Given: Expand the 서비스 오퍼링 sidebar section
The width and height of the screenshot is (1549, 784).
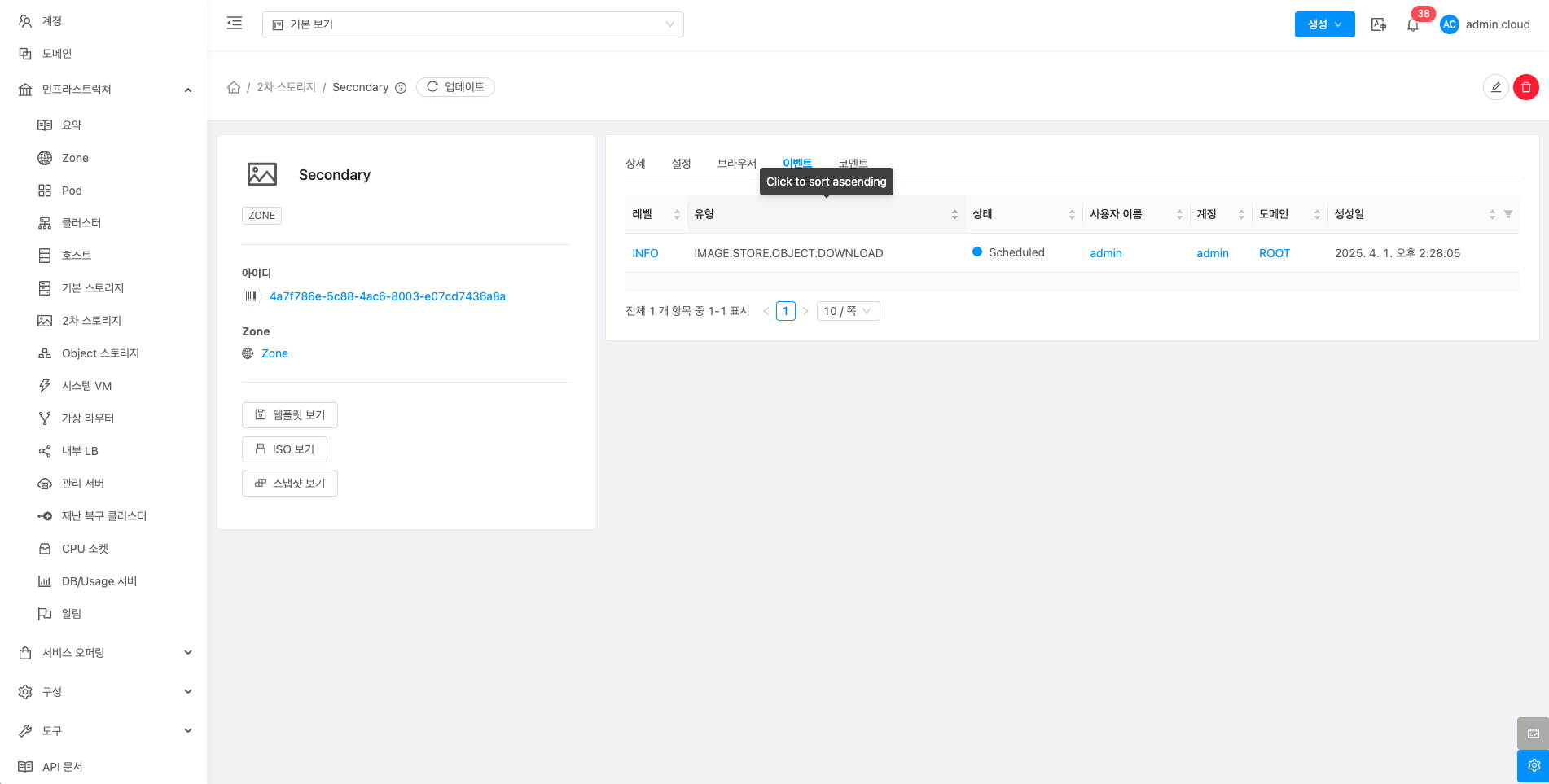Looking at the screenshot, I should (x=104, y=652).
